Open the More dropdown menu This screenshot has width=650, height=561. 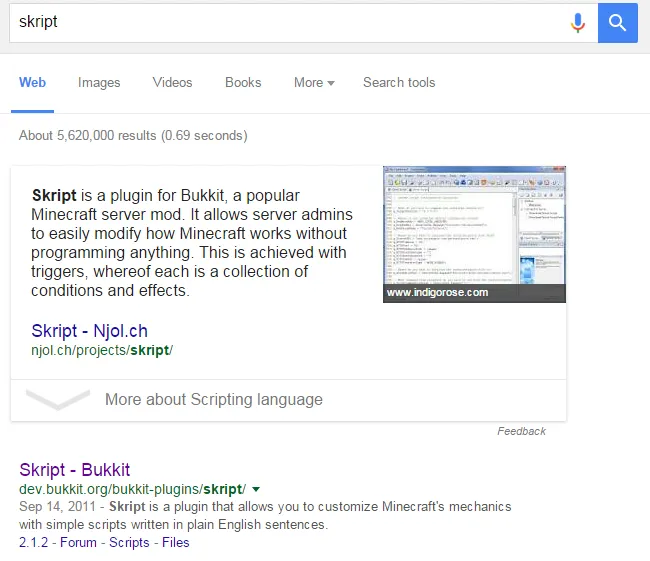314,83
